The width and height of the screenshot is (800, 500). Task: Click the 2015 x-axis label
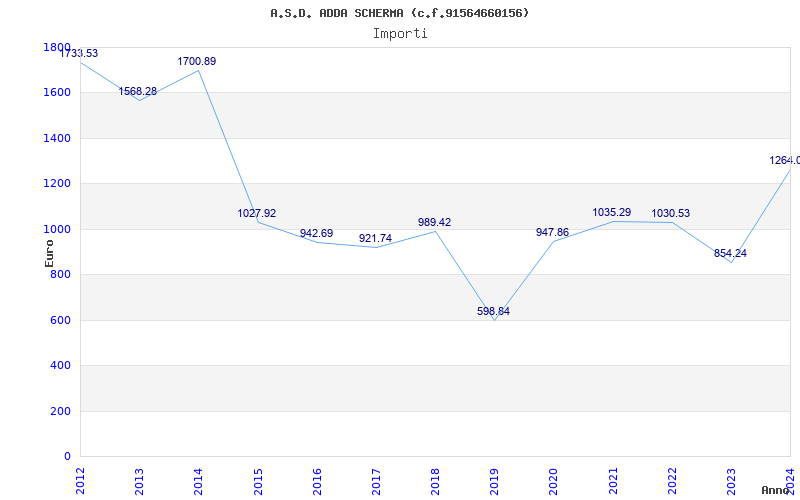258,481
